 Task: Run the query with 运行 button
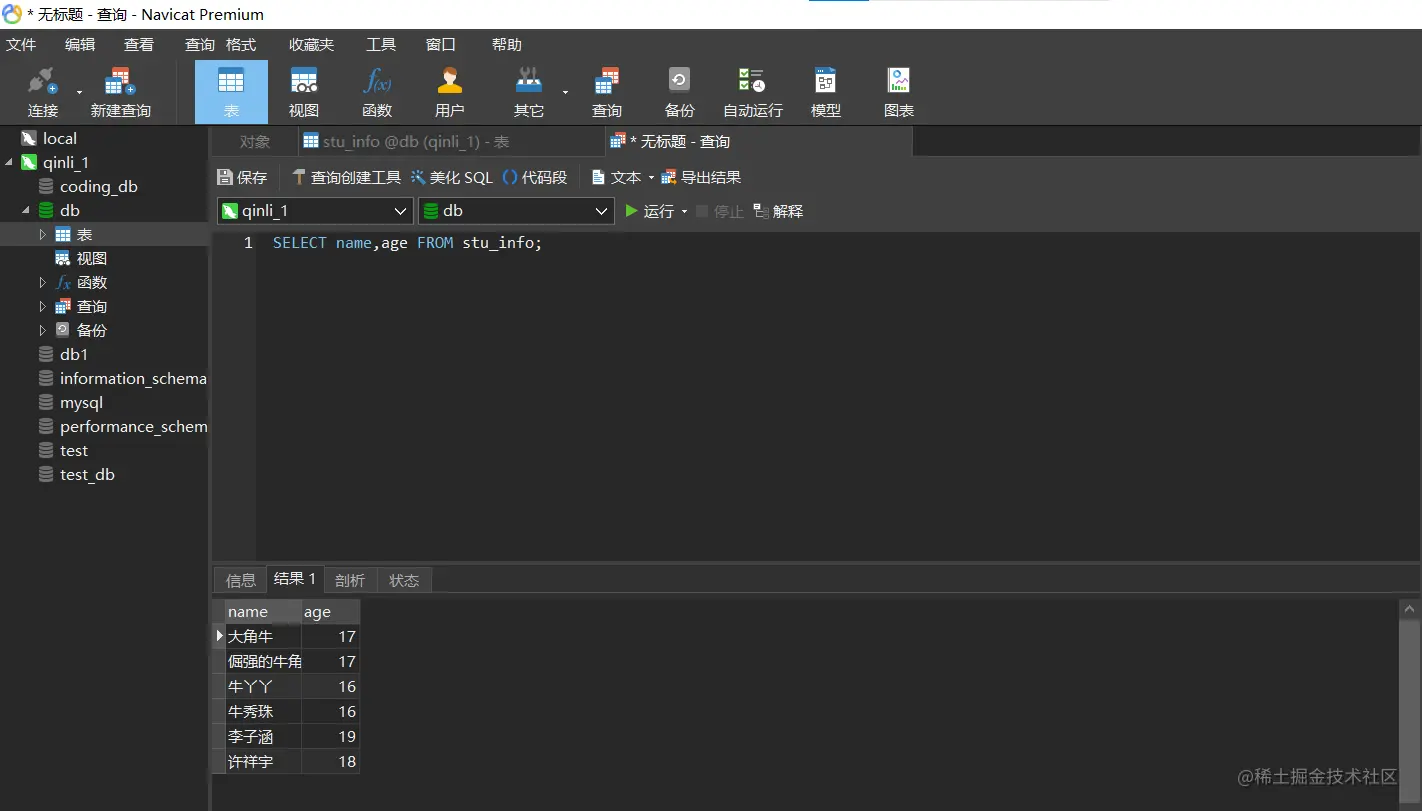[649, 211]
